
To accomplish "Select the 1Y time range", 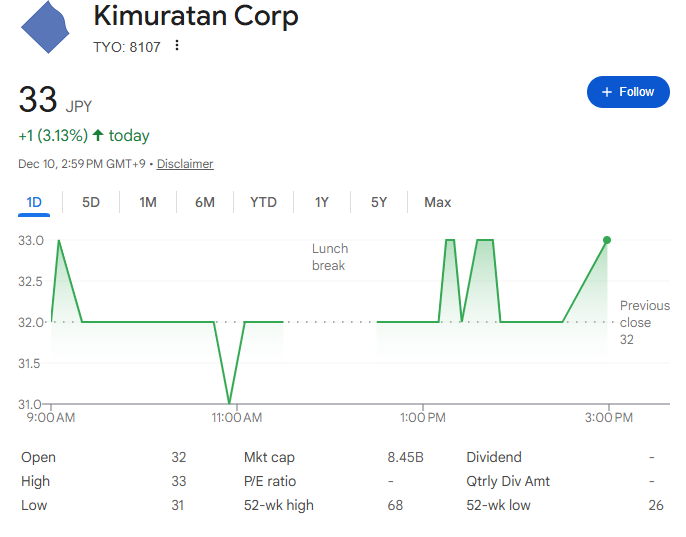I will click(322, 202).
